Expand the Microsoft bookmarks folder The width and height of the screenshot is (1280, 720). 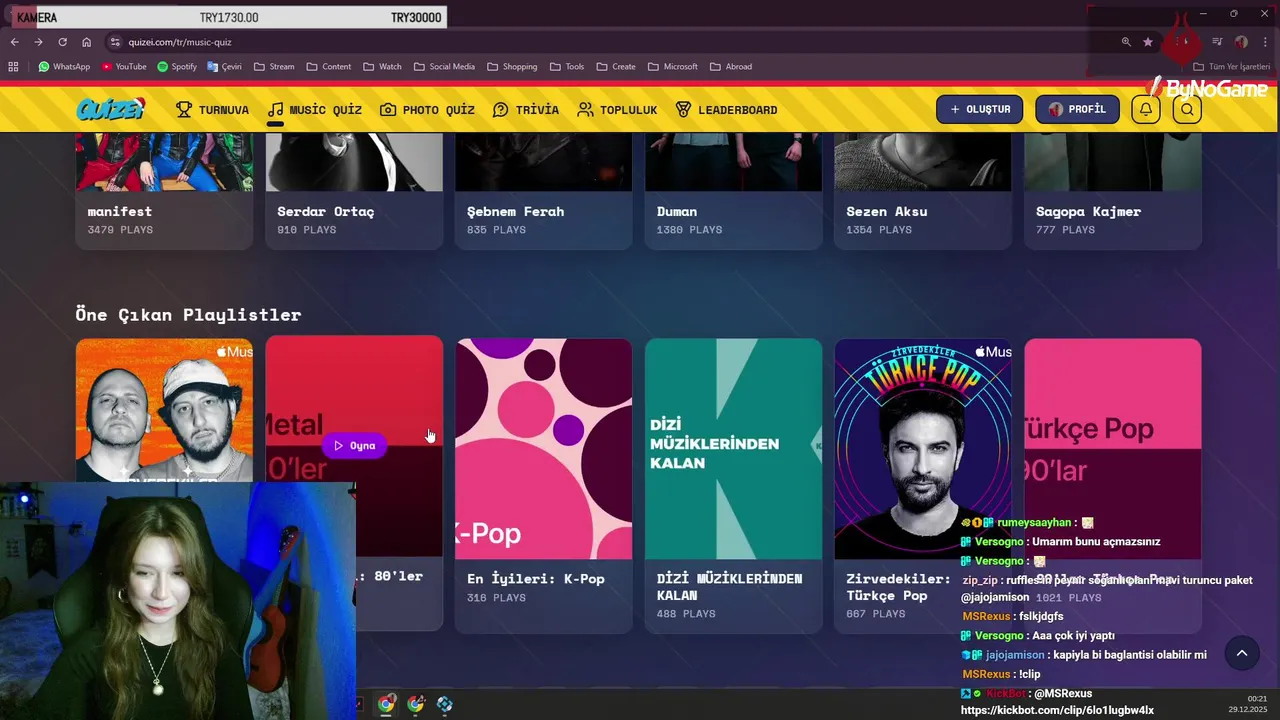pos(672,67)
